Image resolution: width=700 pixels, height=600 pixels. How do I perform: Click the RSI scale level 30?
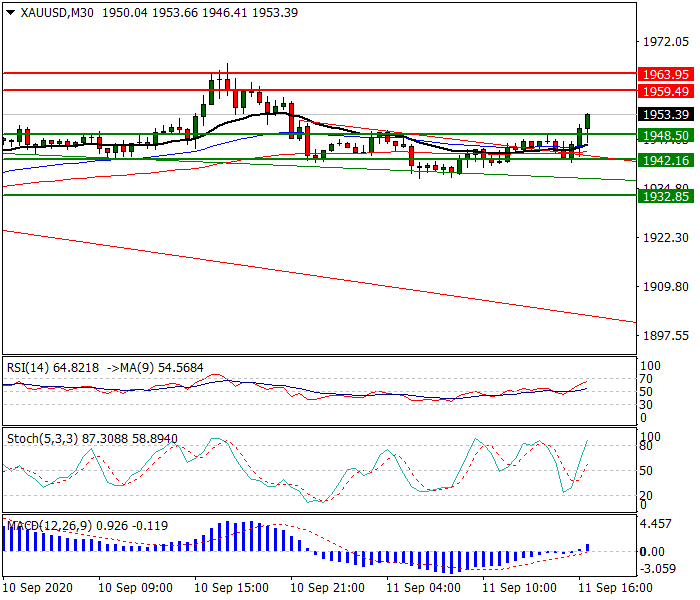tap(646, 405)
